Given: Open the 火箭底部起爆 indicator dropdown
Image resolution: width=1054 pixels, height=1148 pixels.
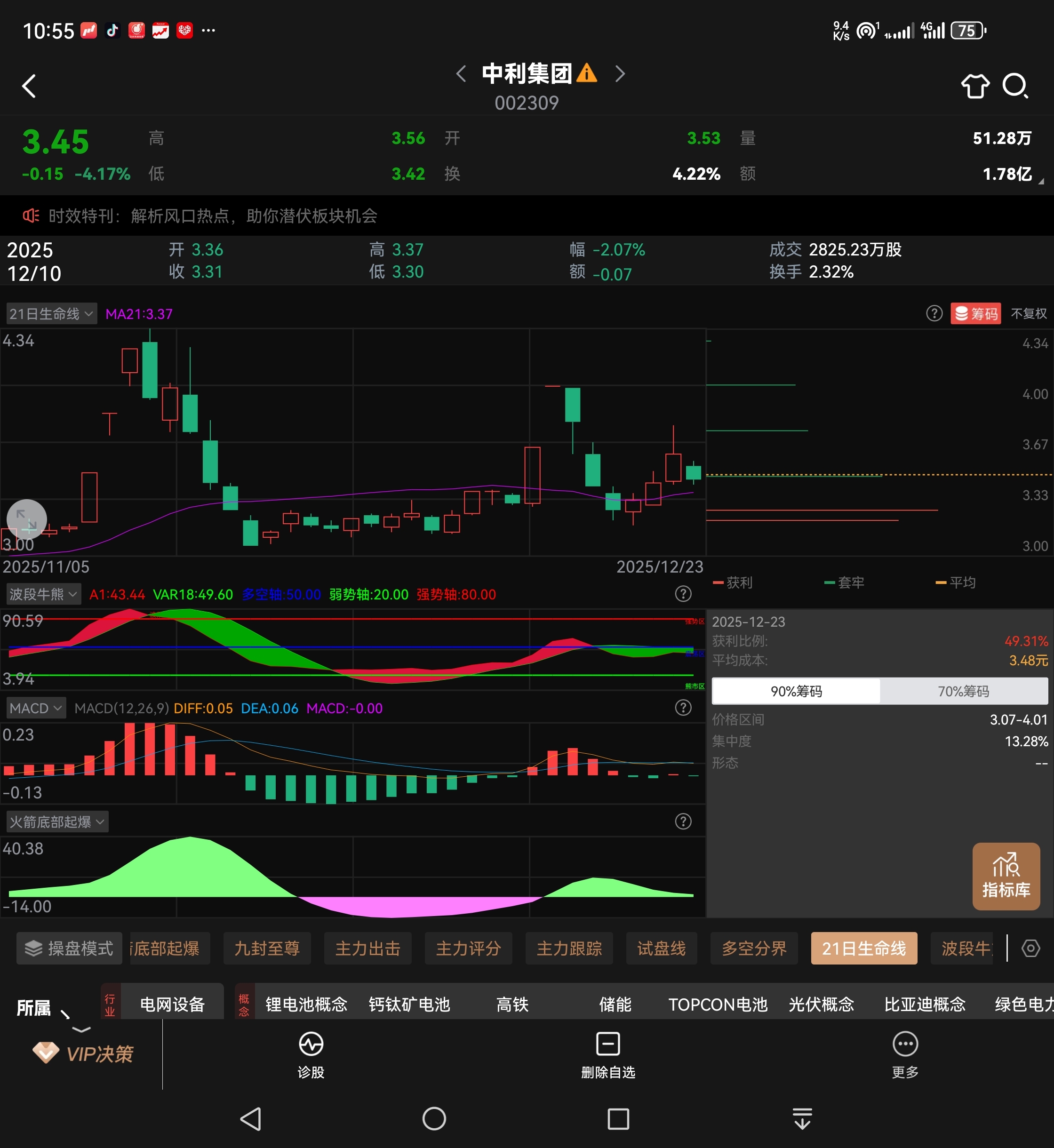Looking at the screenshot, I should tap(57, 822).
